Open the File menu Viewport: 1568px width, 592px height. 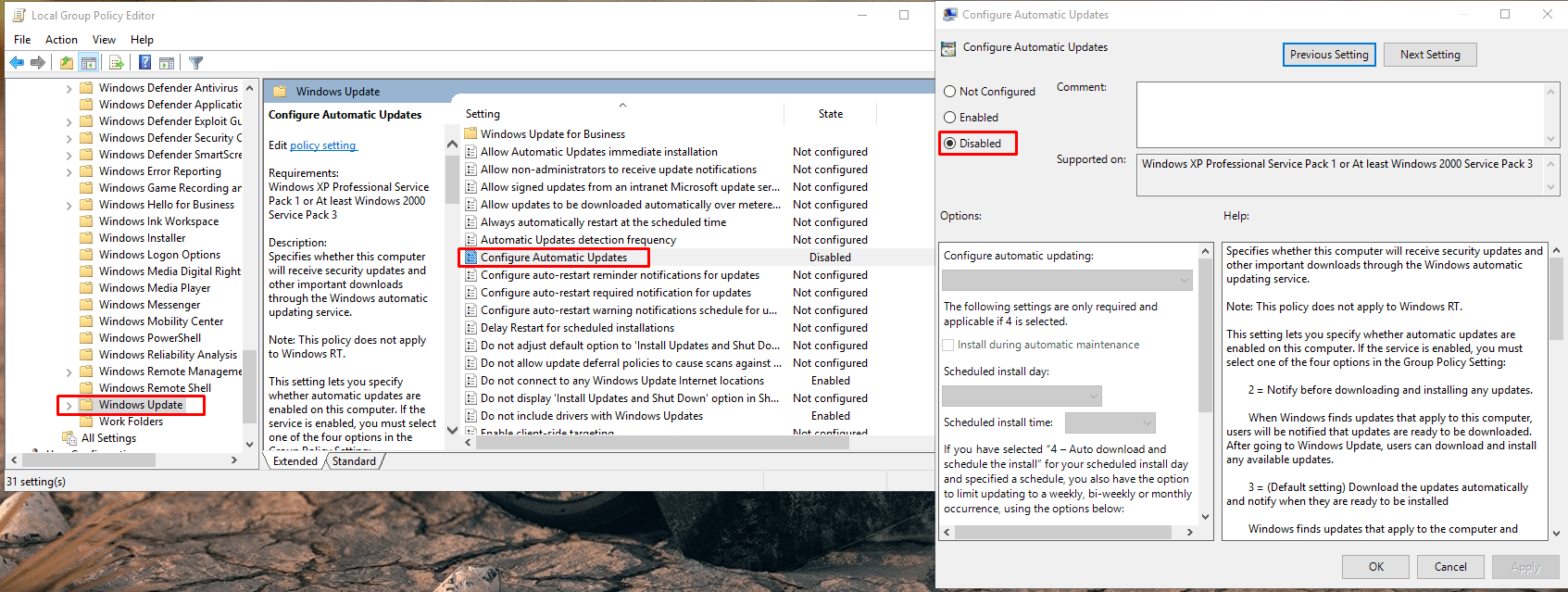[x=22, y=40]
